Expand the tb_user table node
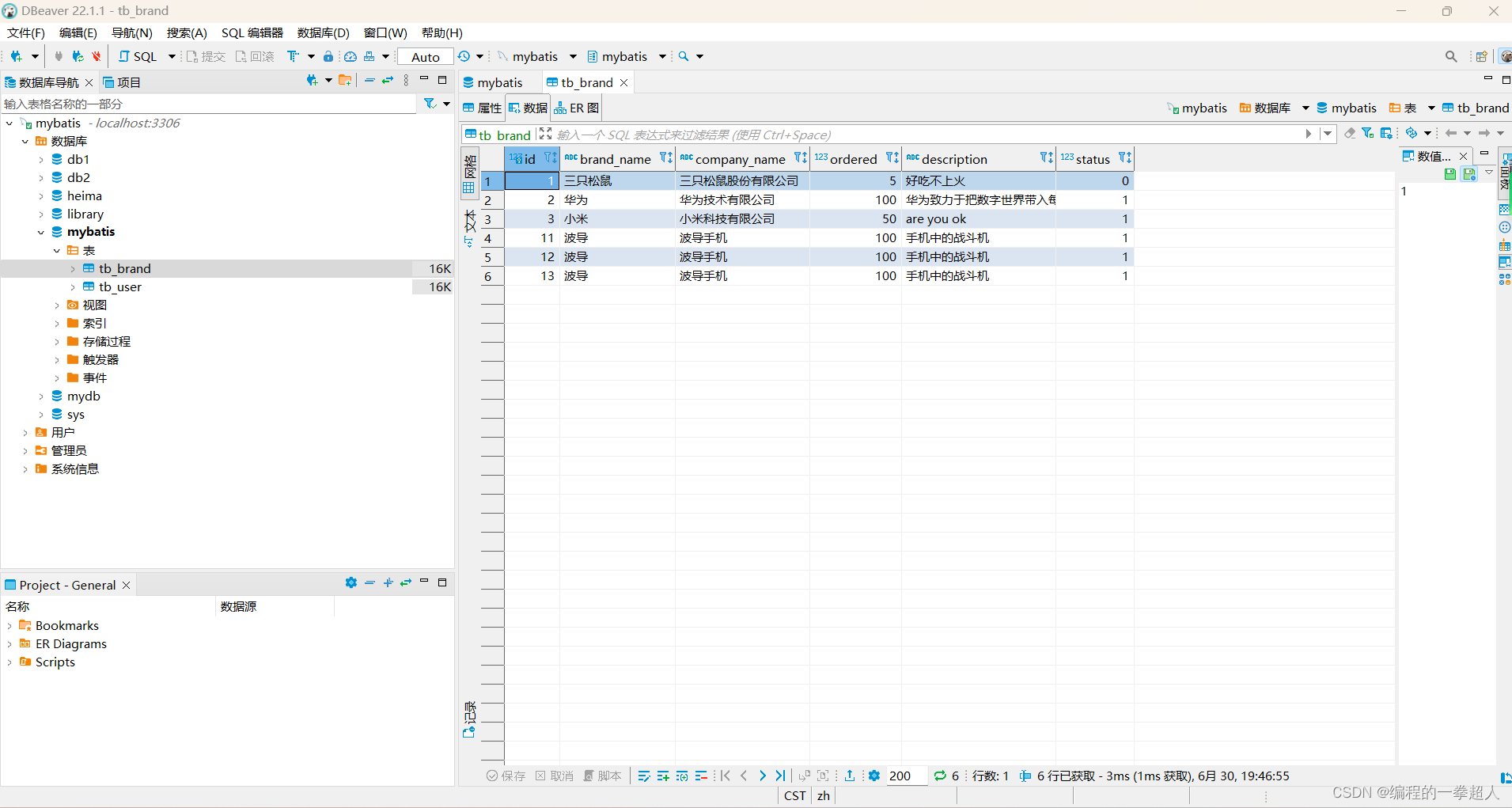The image size is (1512, 808). click(73, 287)
